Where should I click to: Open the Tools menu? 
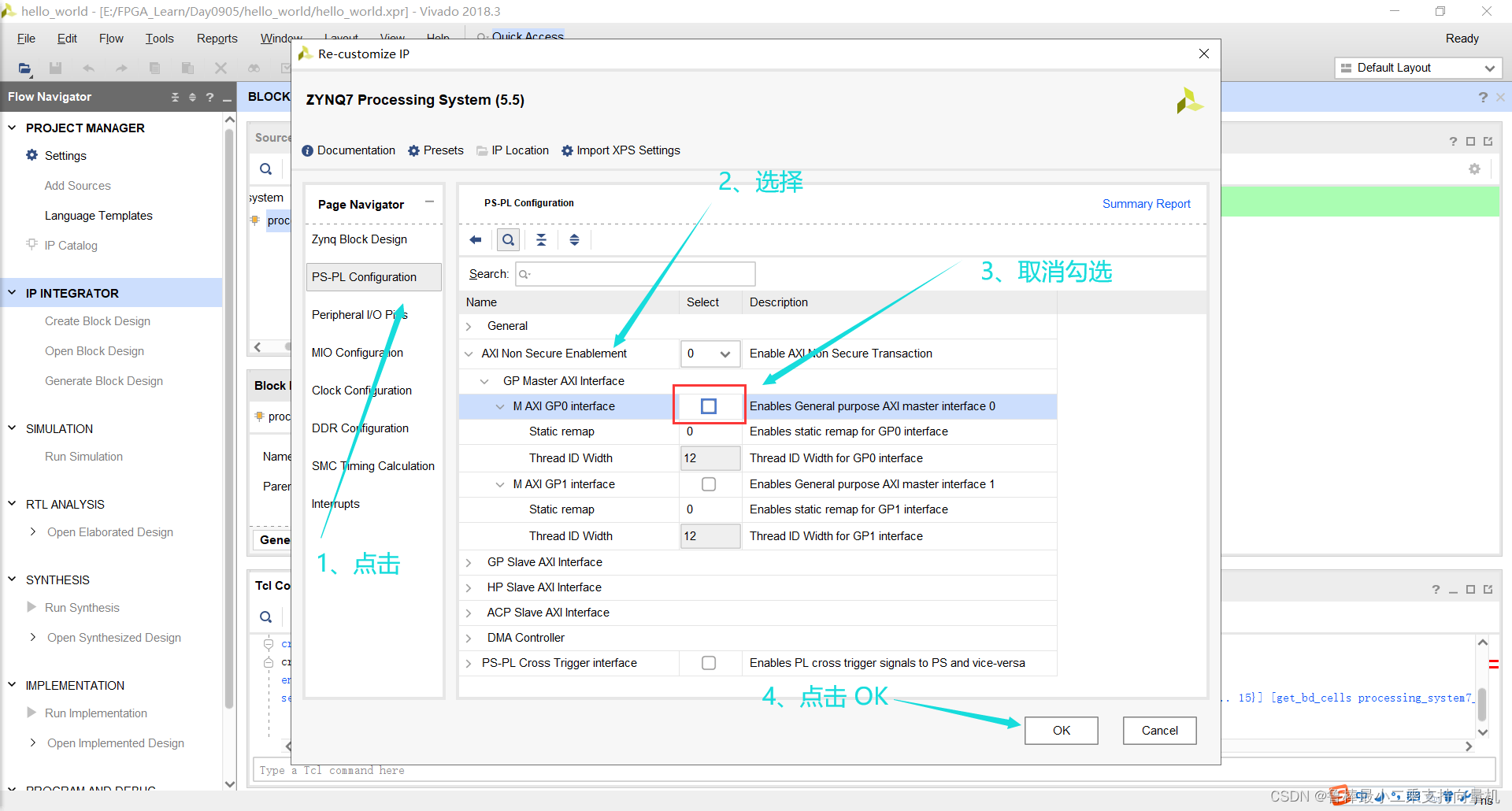(159, 39)
